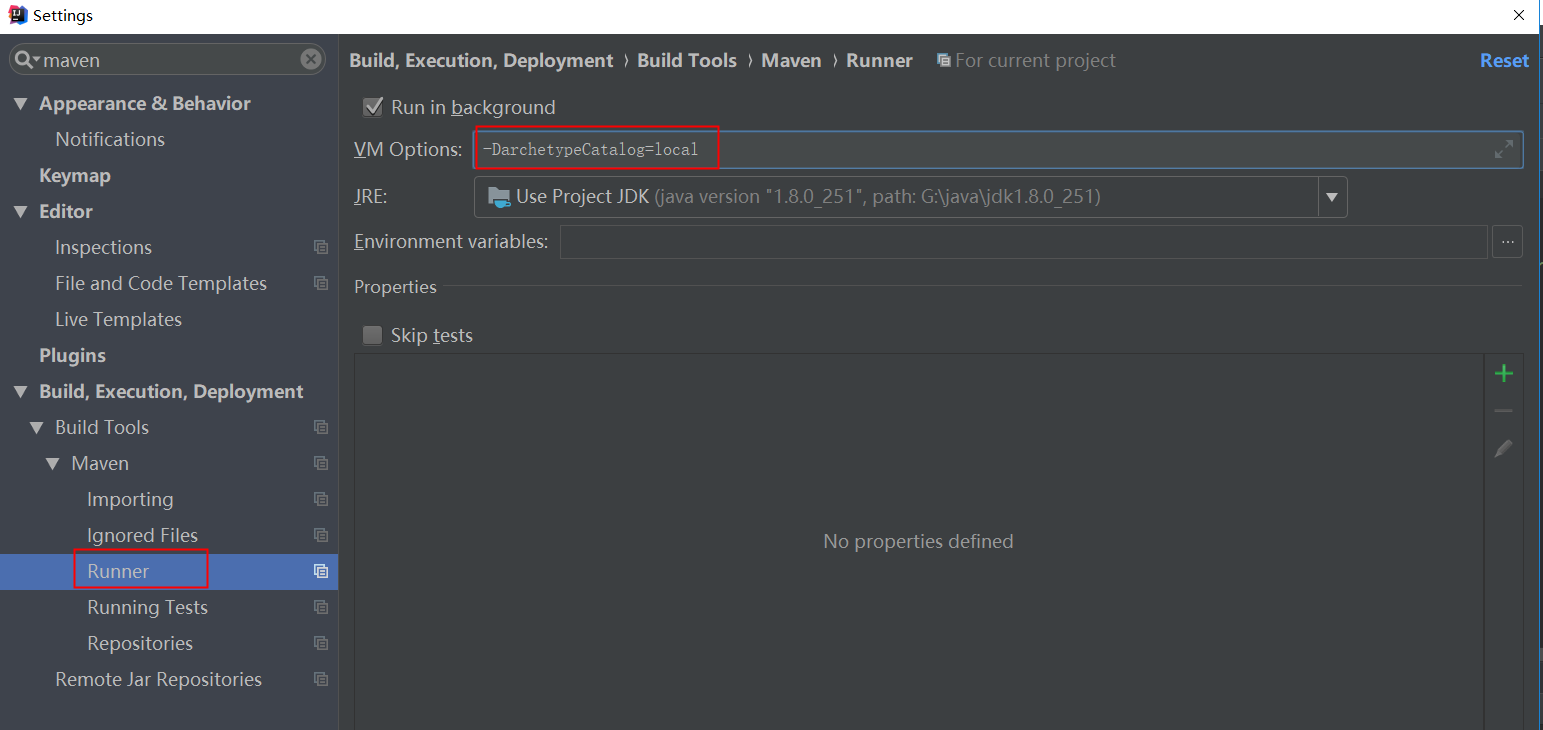
Task: Select Running Tests under Maven
Action: tap(147, 607)
